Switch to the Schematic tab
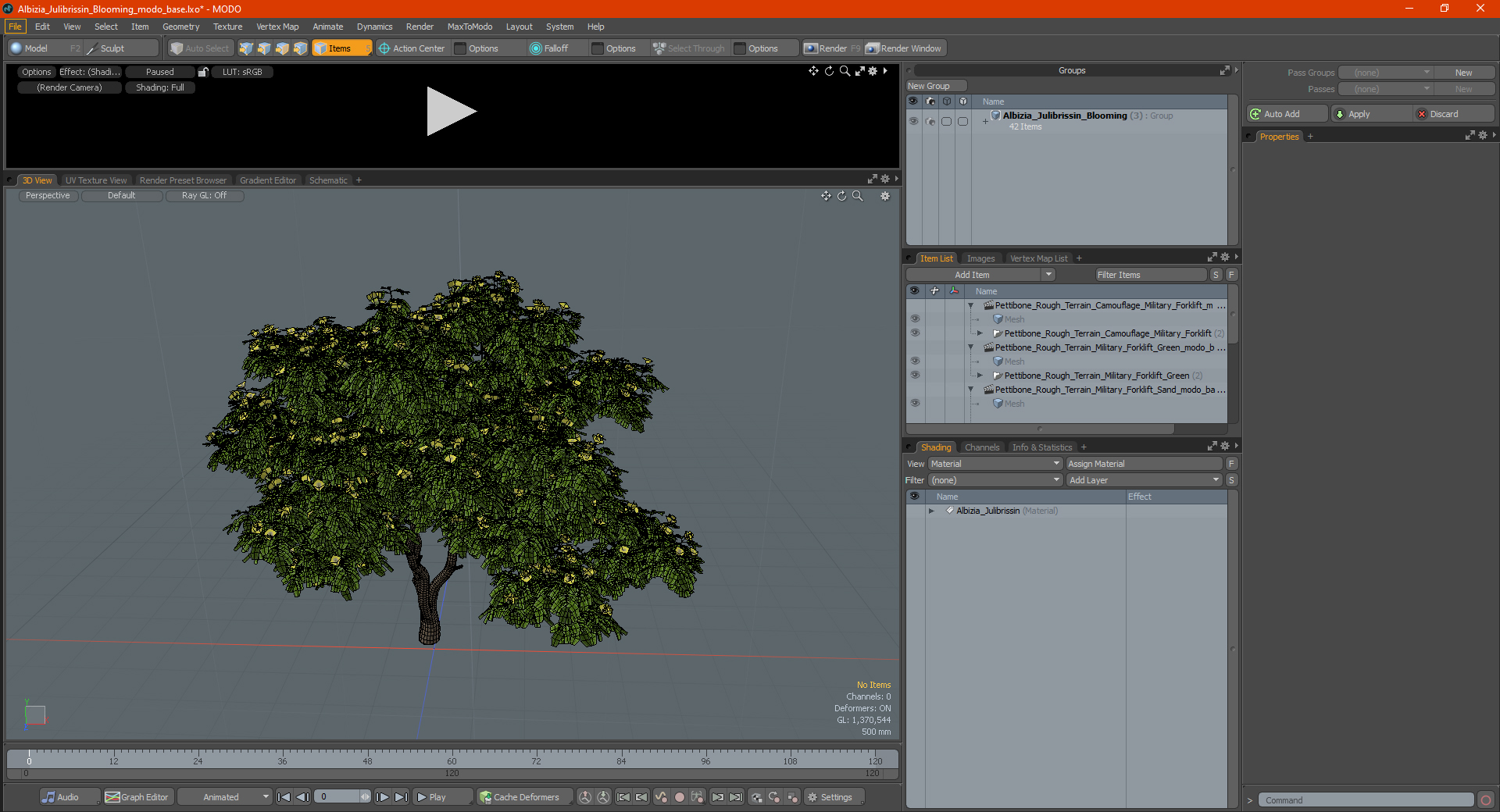This screenshot has width=1500, height=812. pyautogui.click(x=328, y=180)
